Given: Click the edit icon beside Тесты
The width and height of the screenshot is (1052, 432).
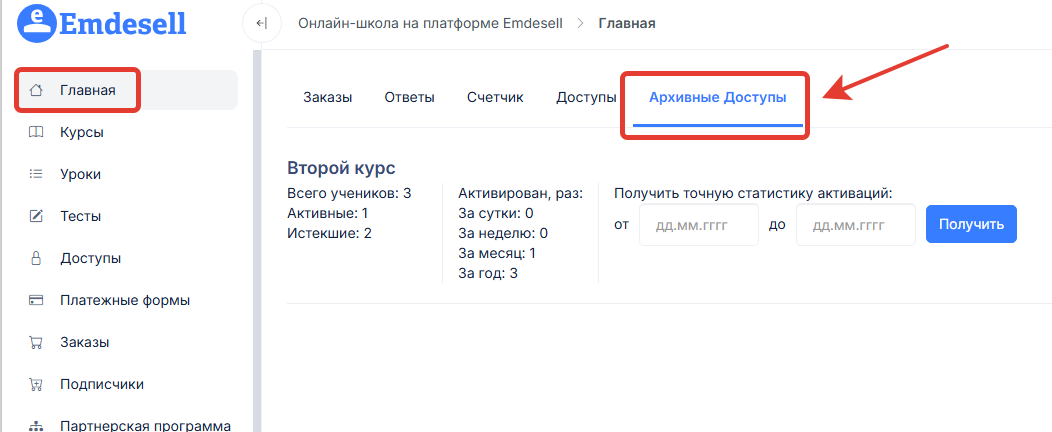Looking at the screenshot, I should coord(36,216).
